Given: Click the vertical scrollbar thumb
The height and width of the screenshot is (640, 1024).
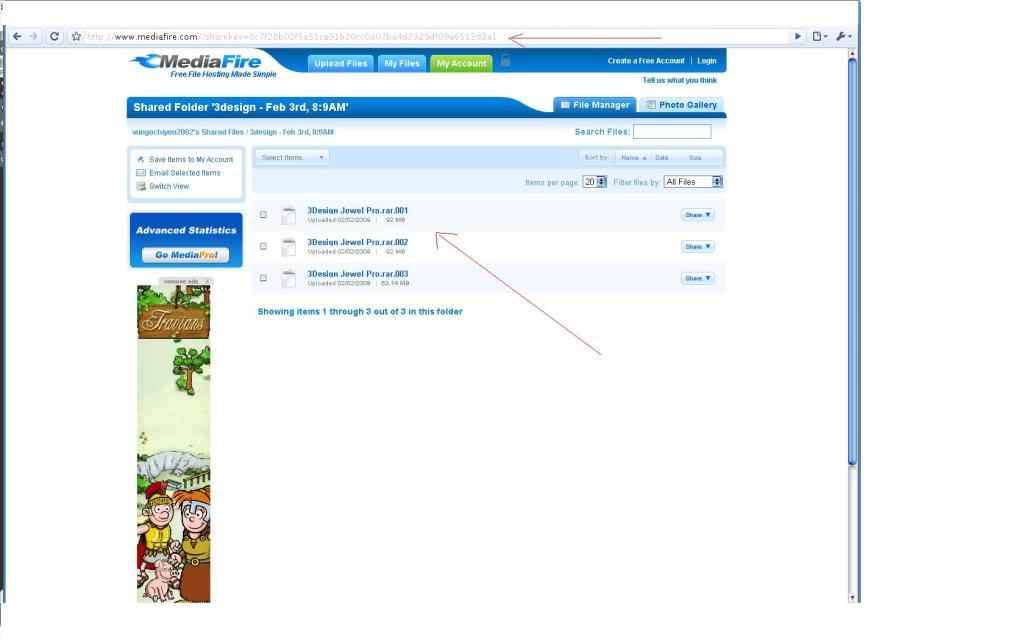Looking at the screenshot, I should tap(852, 262).
